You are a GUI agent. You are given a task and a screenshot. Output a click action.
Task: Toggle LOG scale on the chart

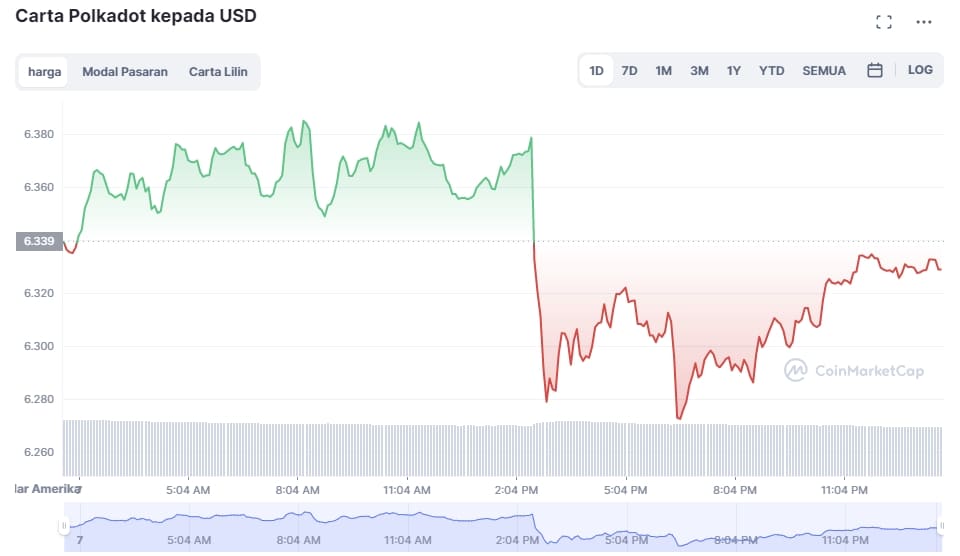coord(920,70)
